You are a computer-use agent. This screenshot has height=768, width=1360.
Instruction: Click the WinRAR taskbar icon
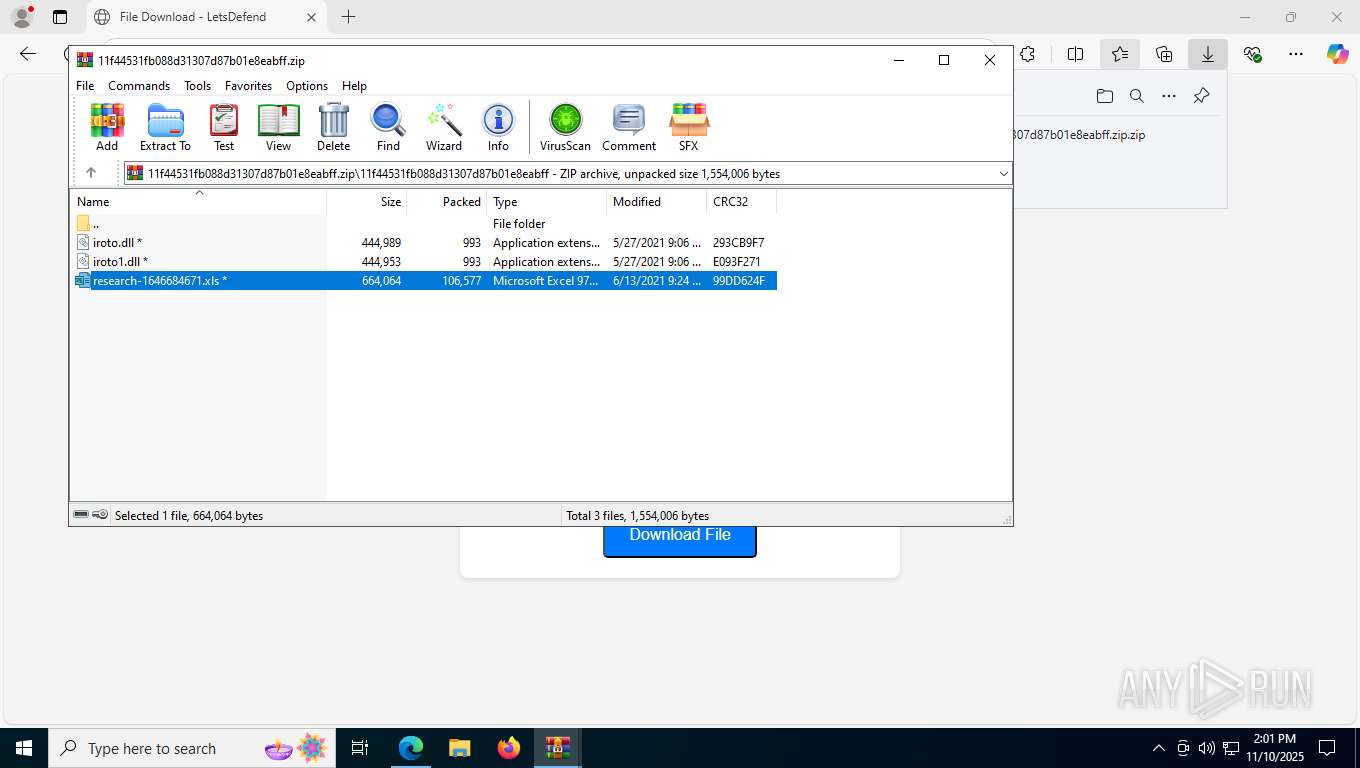point(558,748)
